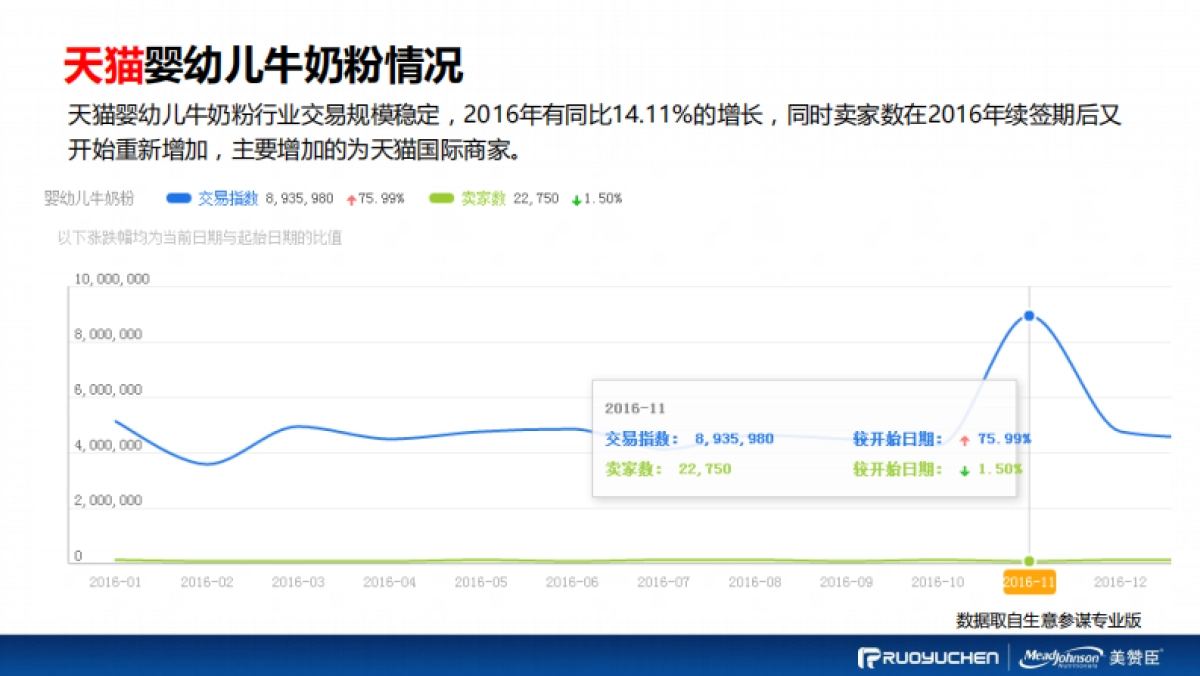Select the blue peak data point on the chart
Screen dimensions: 1200x676
[1029, 316]
